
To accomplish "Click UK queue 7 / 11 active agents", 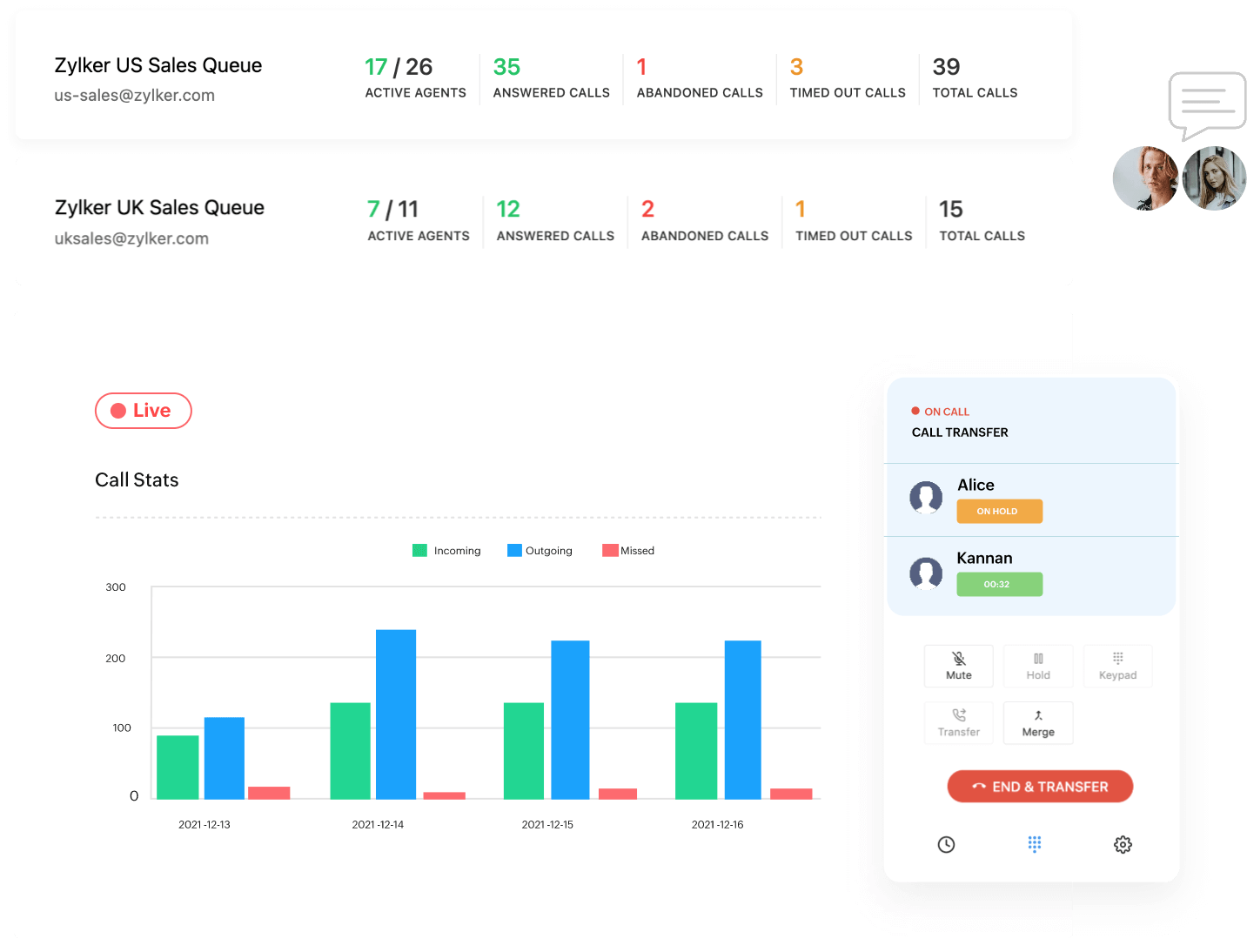I will (x=419, y=220).
